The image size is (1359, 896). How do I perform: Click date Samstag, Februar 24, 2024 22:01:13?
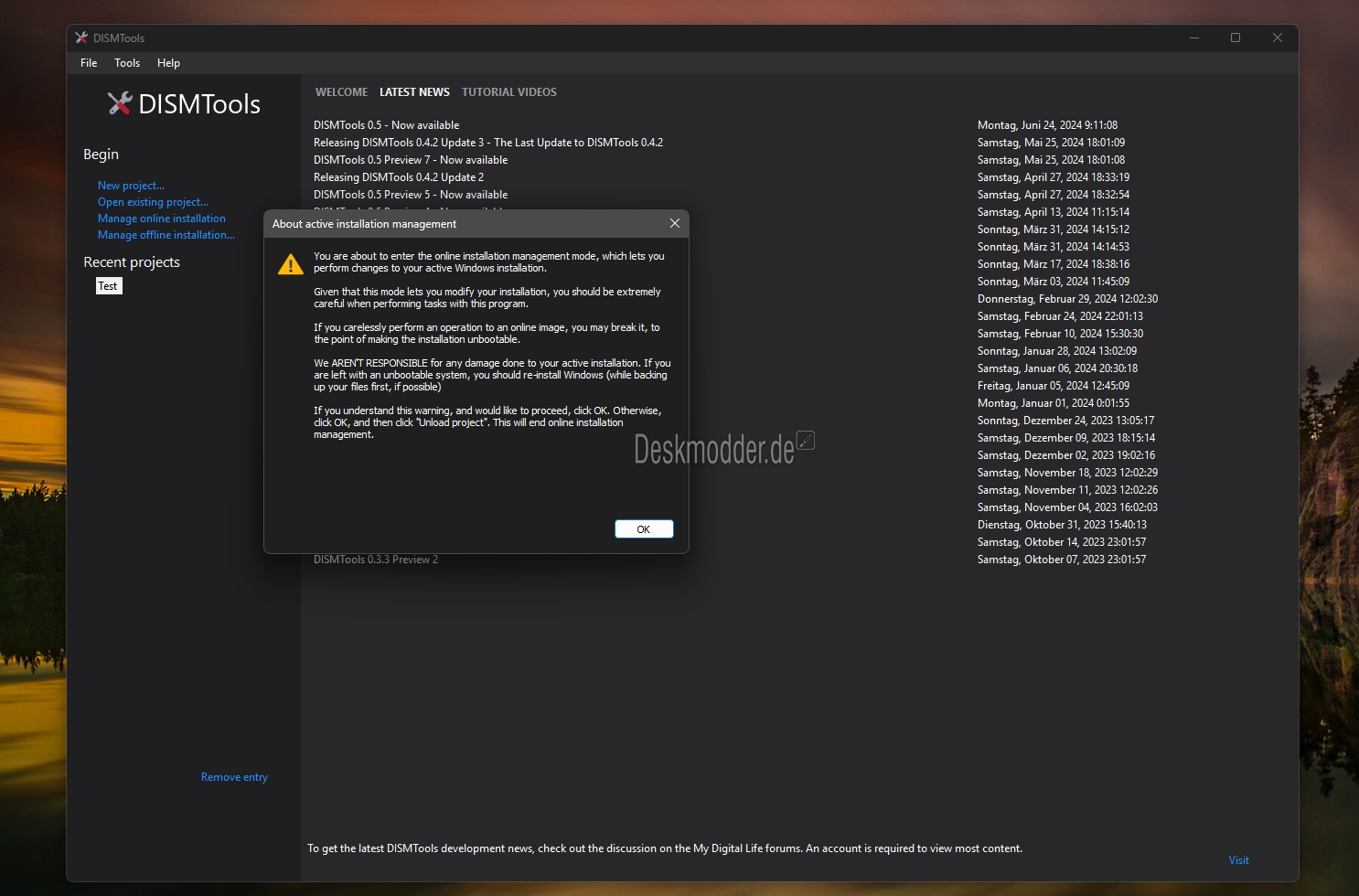click(1060, 316)
